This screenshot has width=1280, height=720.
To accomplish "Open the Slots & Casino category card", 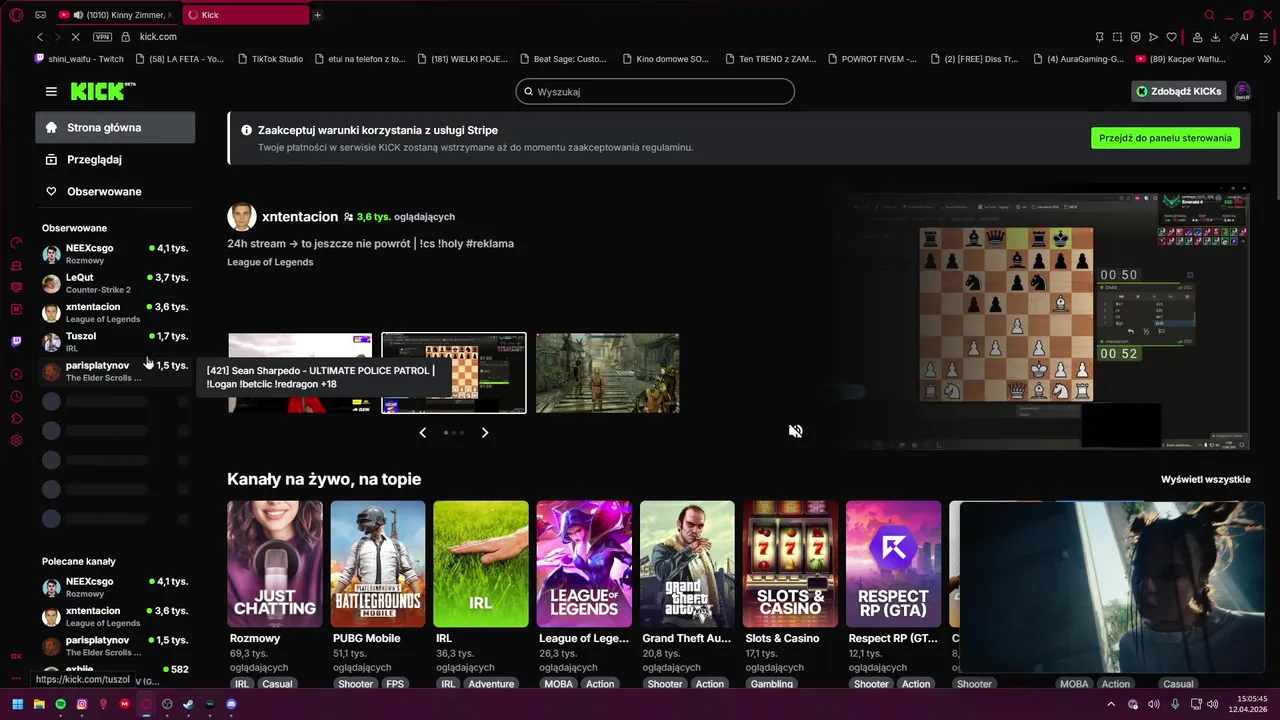I will coord(790,564).
